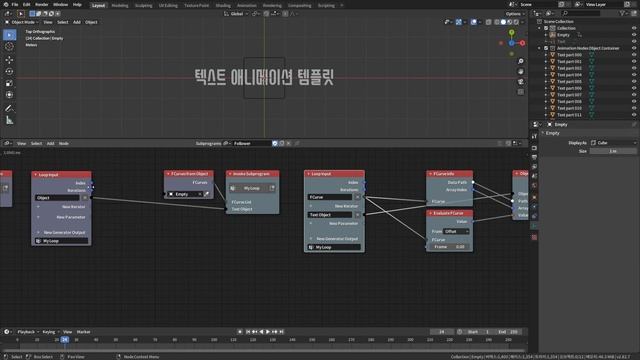
Task: Select the Cursor tool in viewport toolbar
Action: [x=9, y=47]
